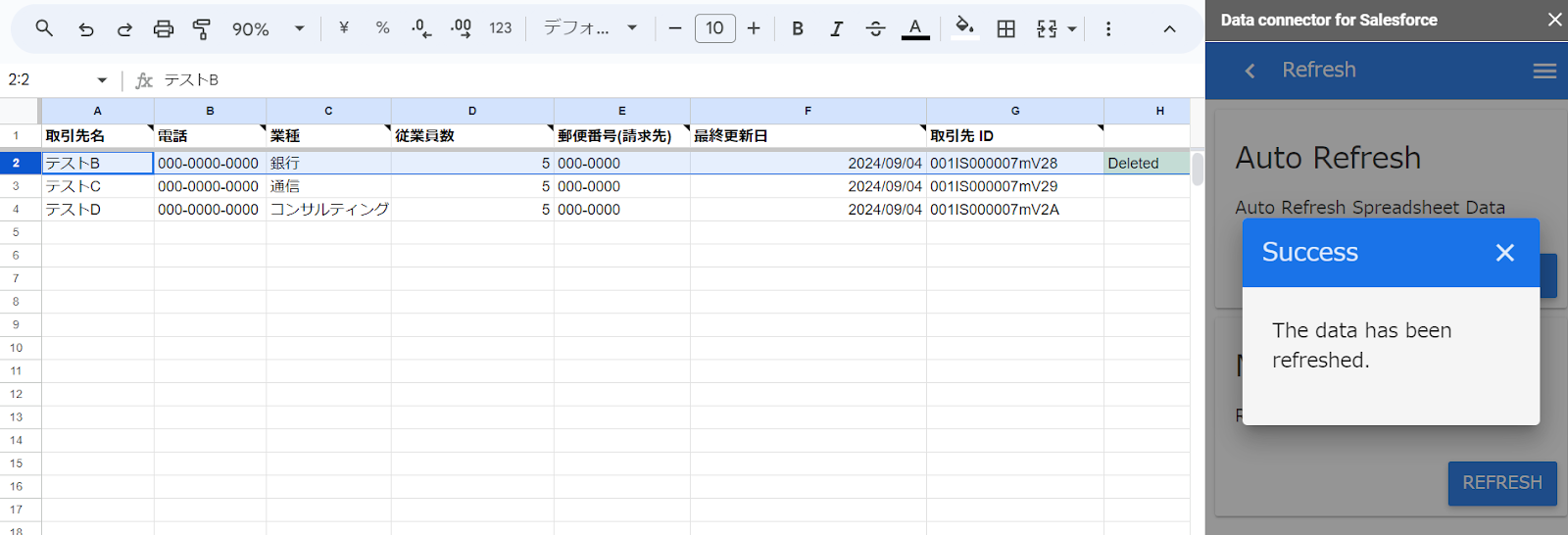
Task: Click the 取引先名 header cell
Action: click(97, 136)
